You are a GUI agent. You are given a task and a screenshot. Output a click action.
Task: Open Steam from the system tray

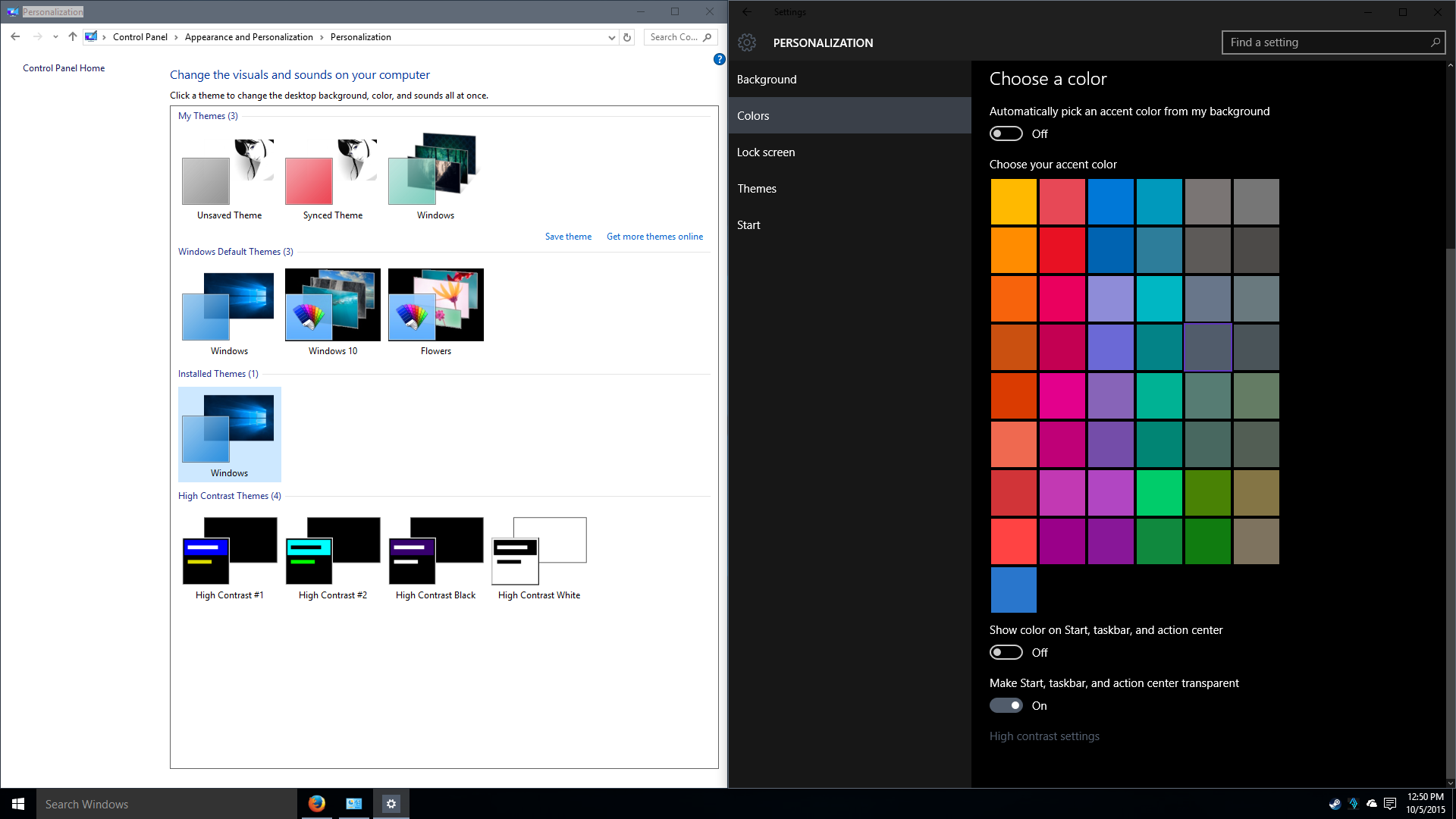(x=1335, y=804)
